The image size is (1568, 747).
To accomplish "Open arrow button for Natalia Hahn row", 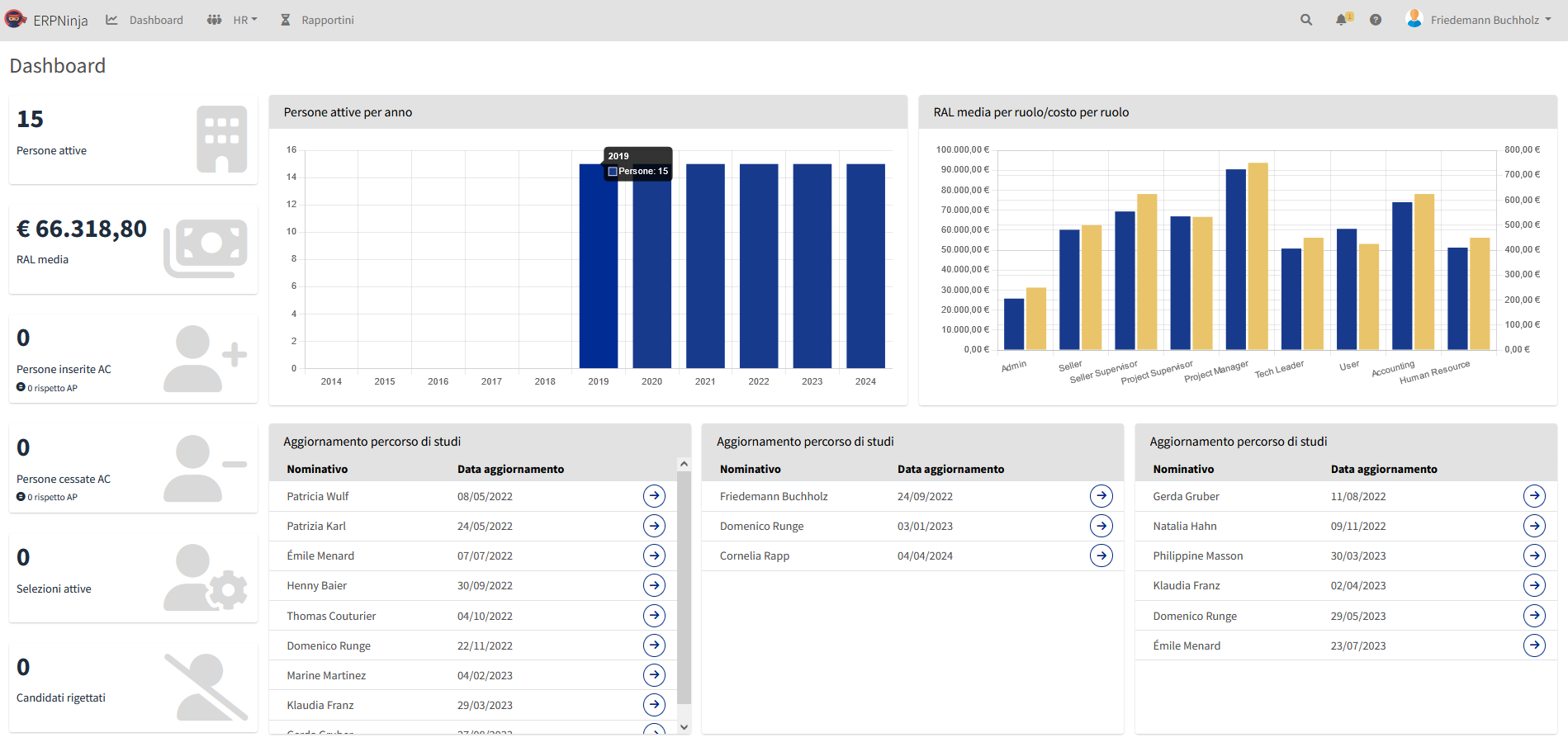I will (1534, 526).
